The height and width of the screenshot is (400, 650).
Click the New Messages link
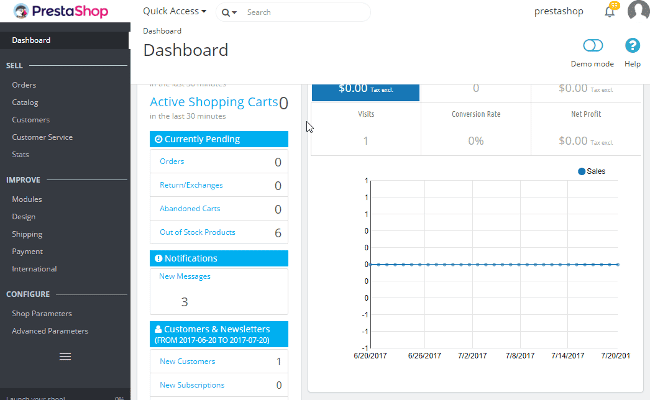185,276
